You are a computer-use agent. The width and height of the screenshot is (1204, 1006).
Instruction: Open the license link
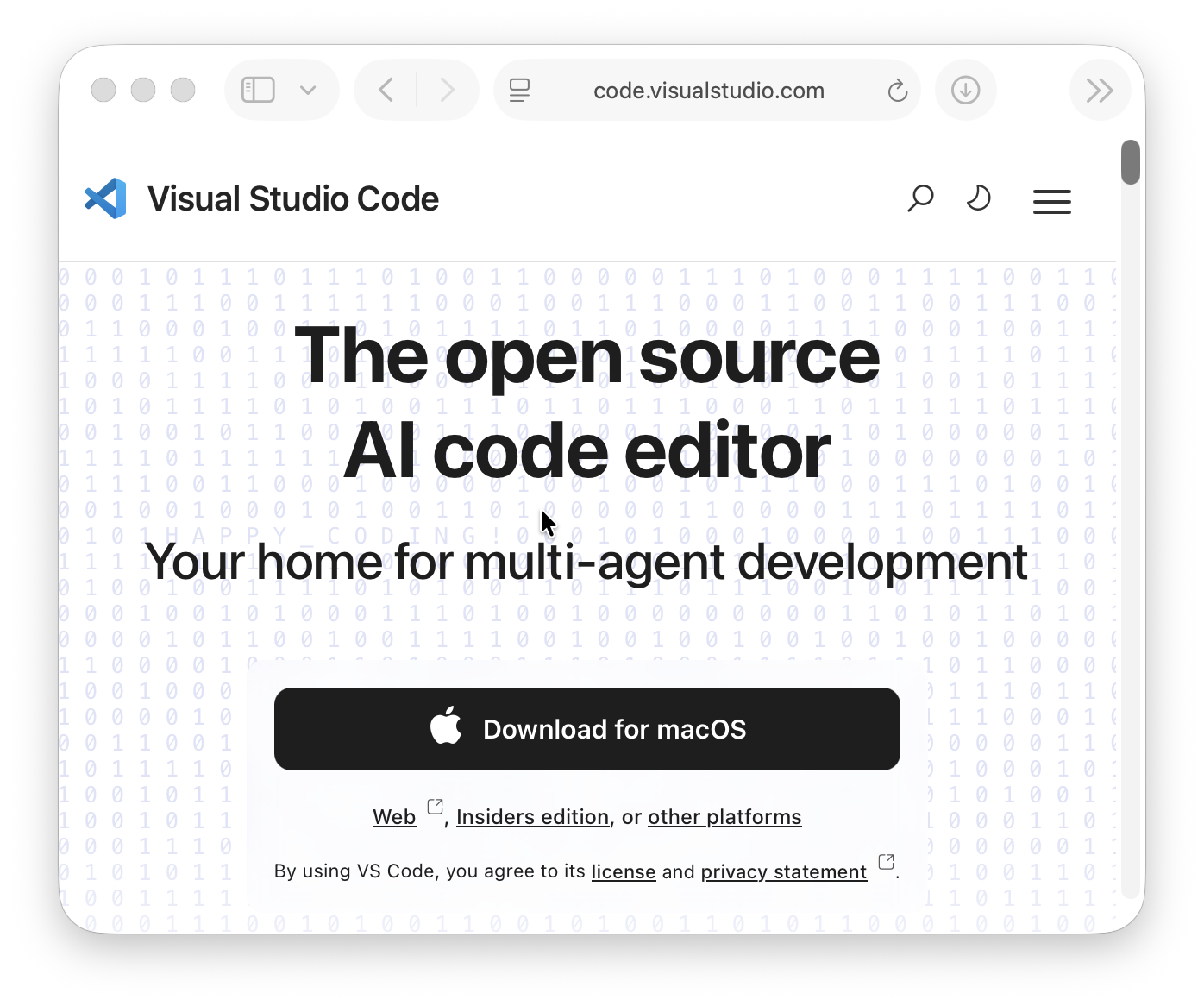pyautogui.click(x=624, y=871)
